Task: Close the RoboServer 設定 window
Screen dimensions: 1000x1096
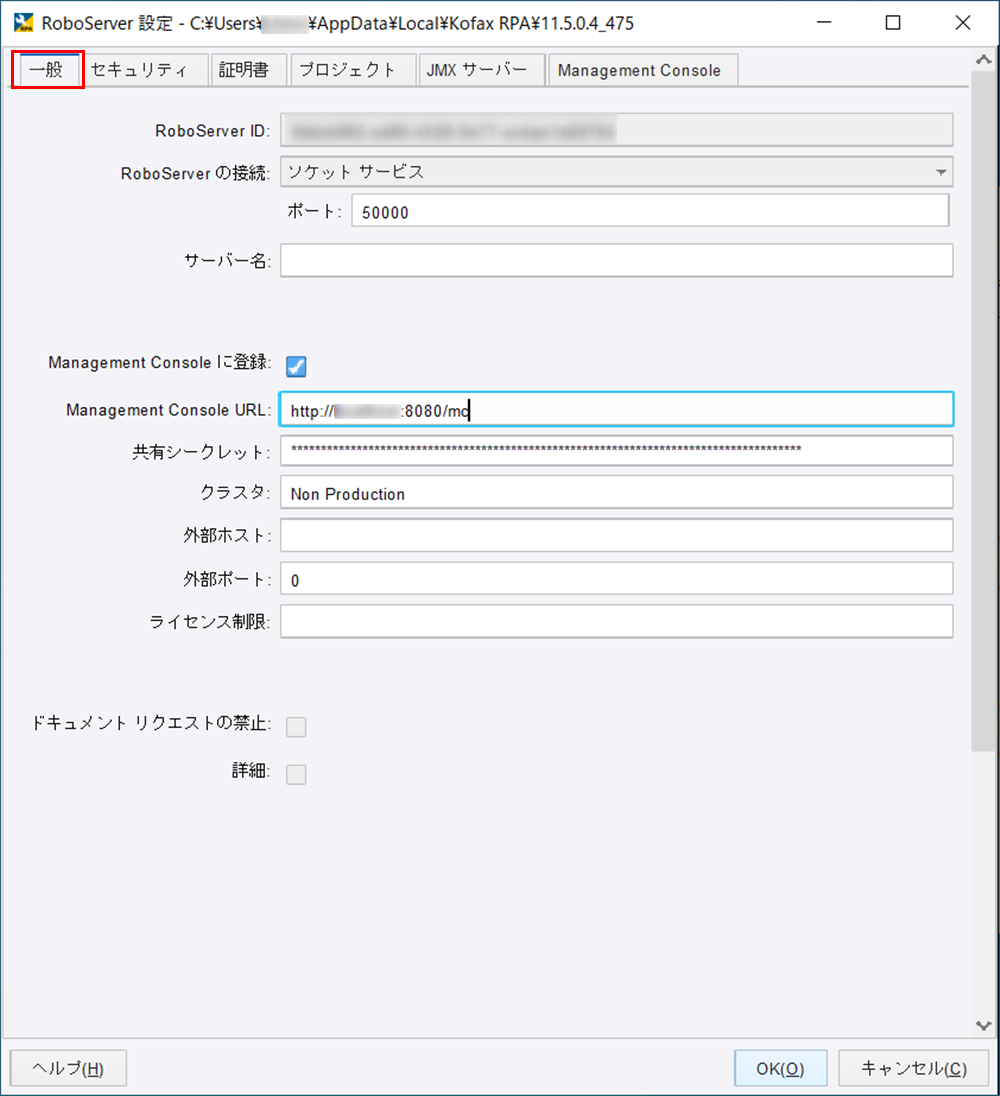Action: (x=963, y=23)
